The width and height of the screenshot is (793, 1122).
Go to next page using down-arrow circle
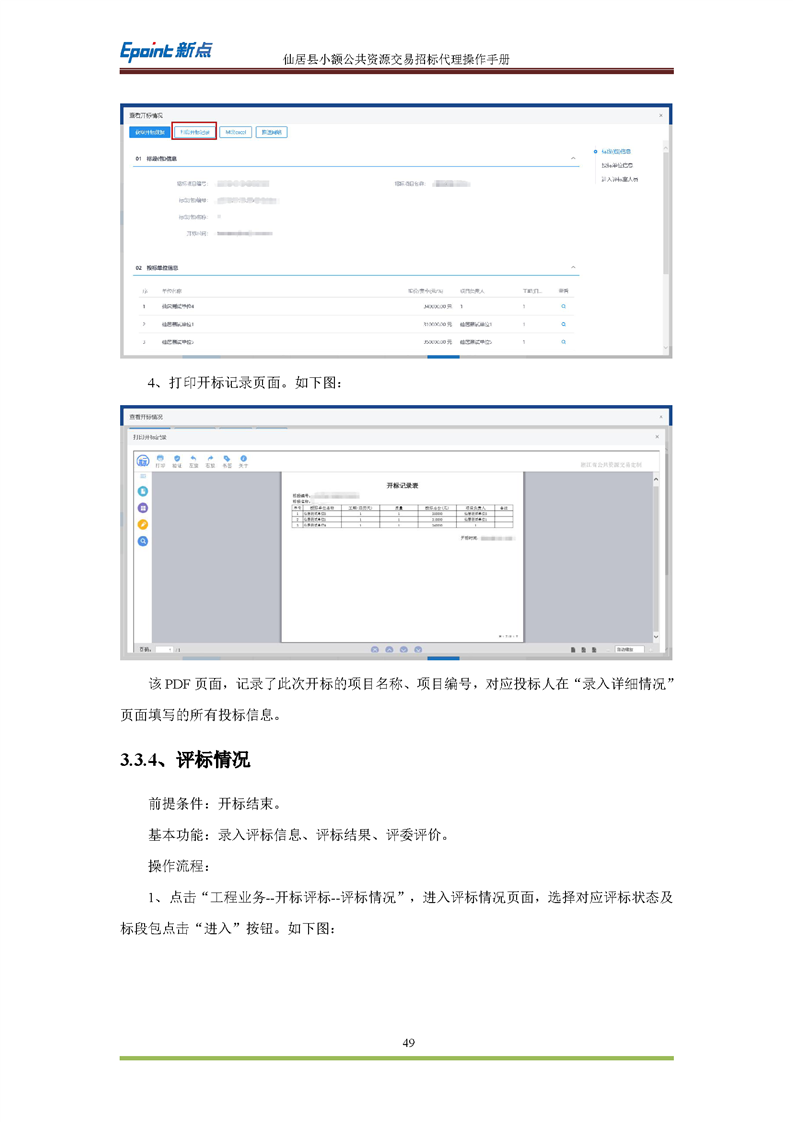[404, 650]
